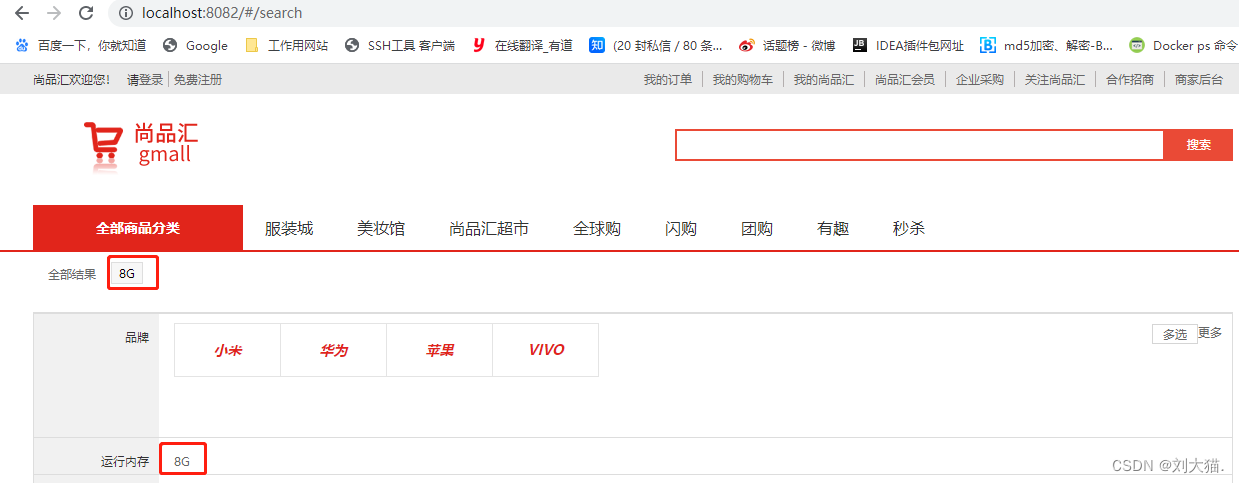Click the browser forward arrow
The image size is (1239, 483).
pyautogui.click(x=54, y=13)
